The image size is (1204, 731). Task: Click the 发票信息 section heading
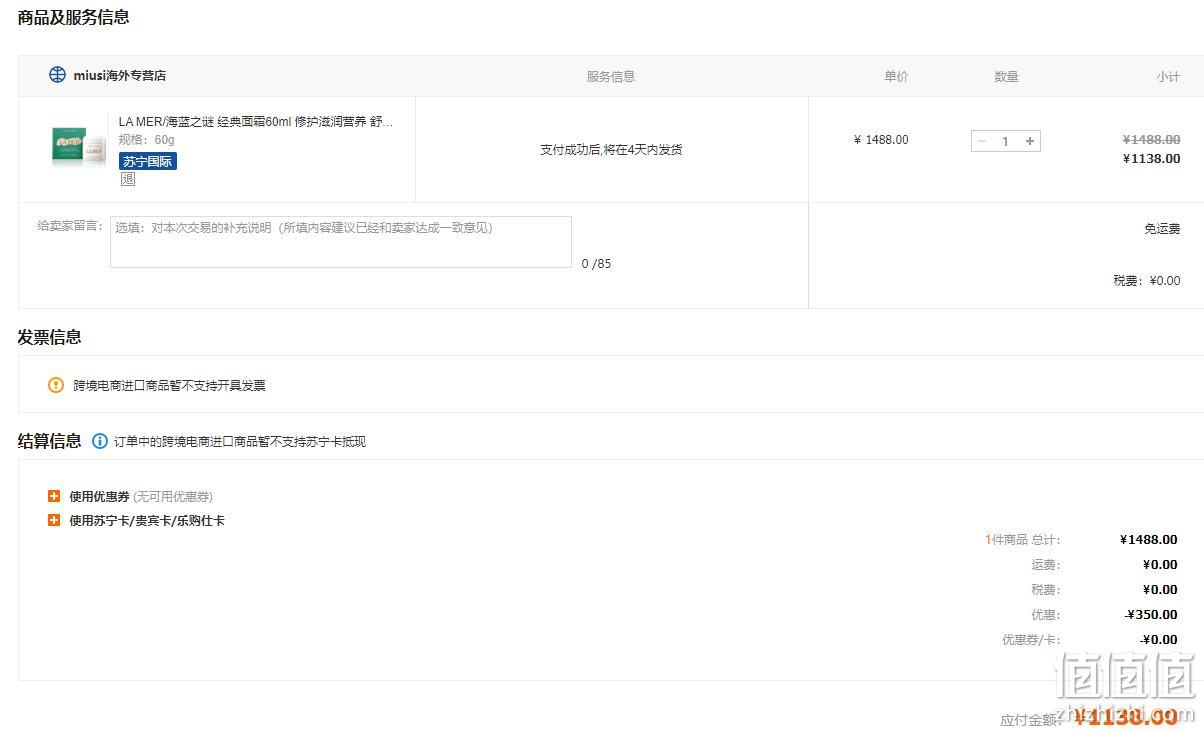[x=49, y=337]
